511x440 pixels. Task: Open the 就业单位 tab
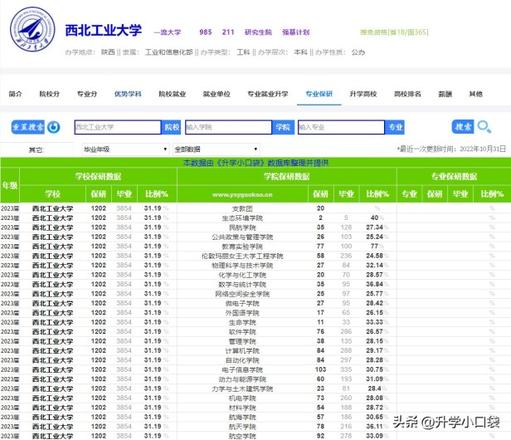(216, 94)
